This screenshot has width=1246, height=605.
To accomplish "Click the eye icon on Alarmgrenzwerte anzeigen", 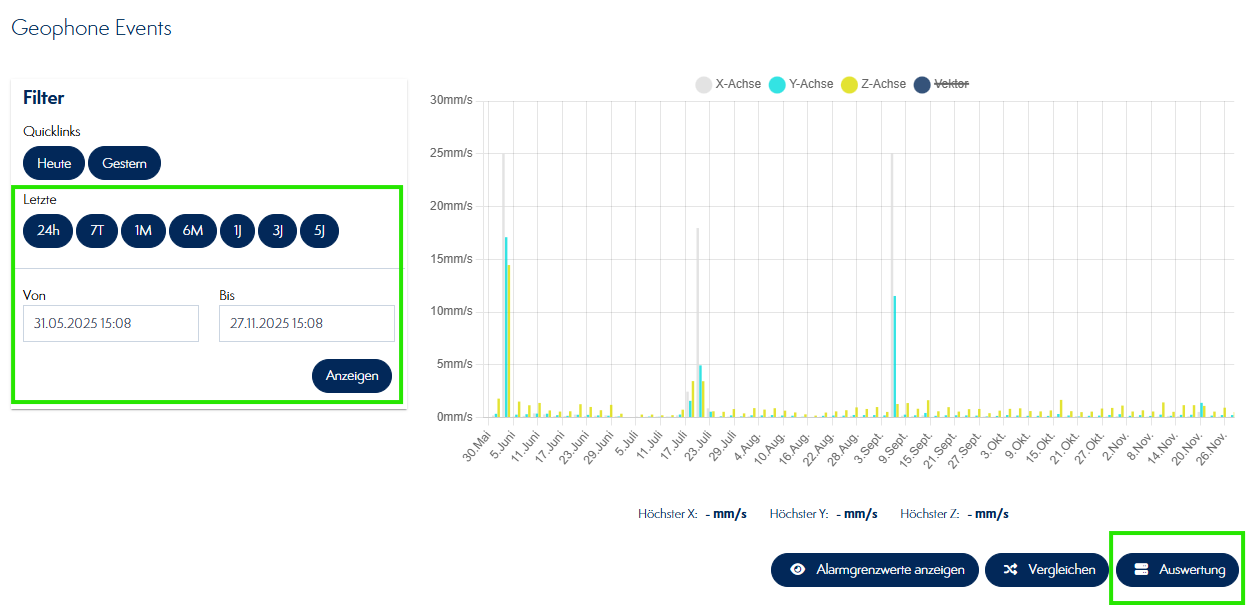I will coord(798,569).
